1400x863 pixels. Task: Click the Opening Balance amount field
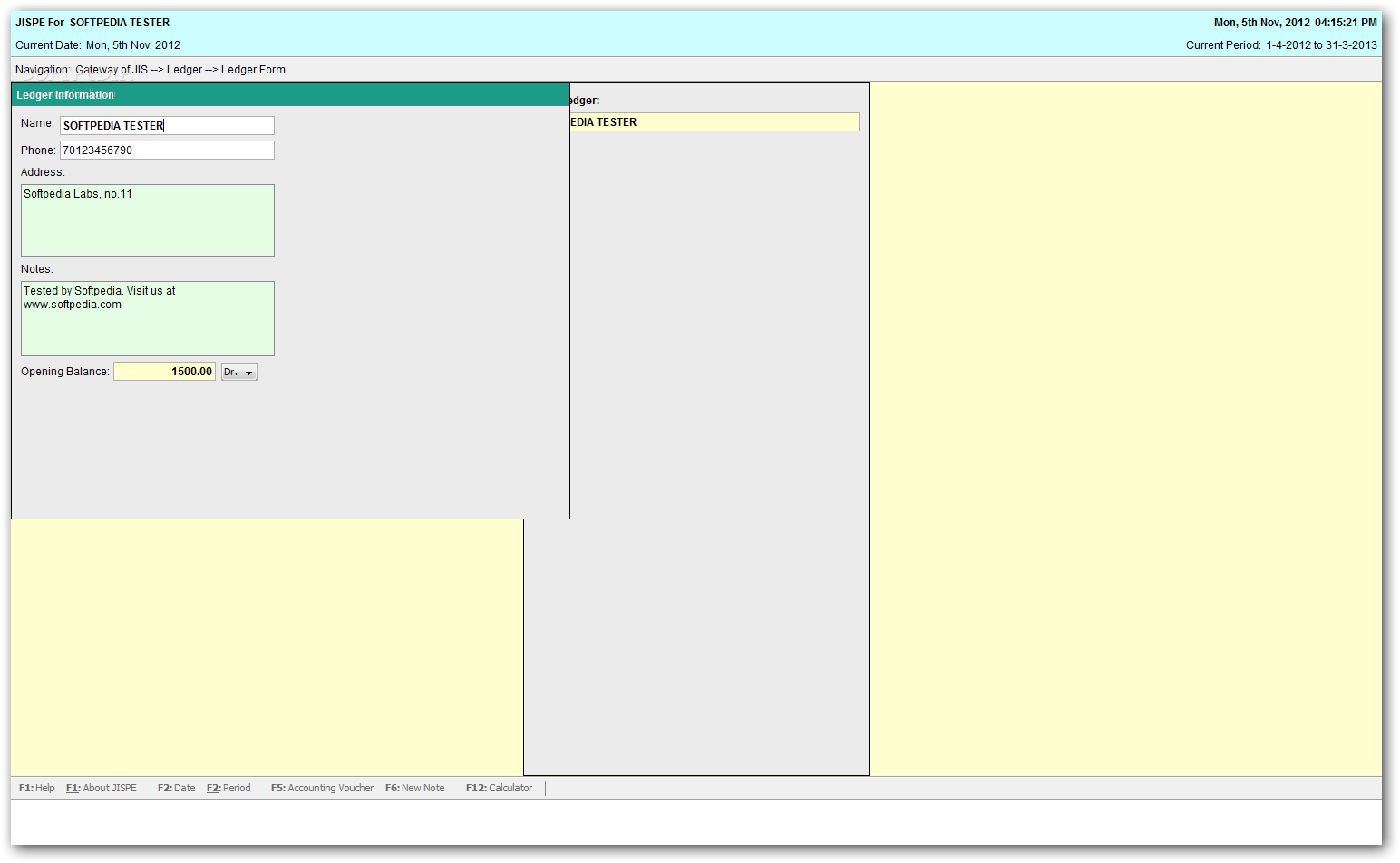tap(164, 372)
